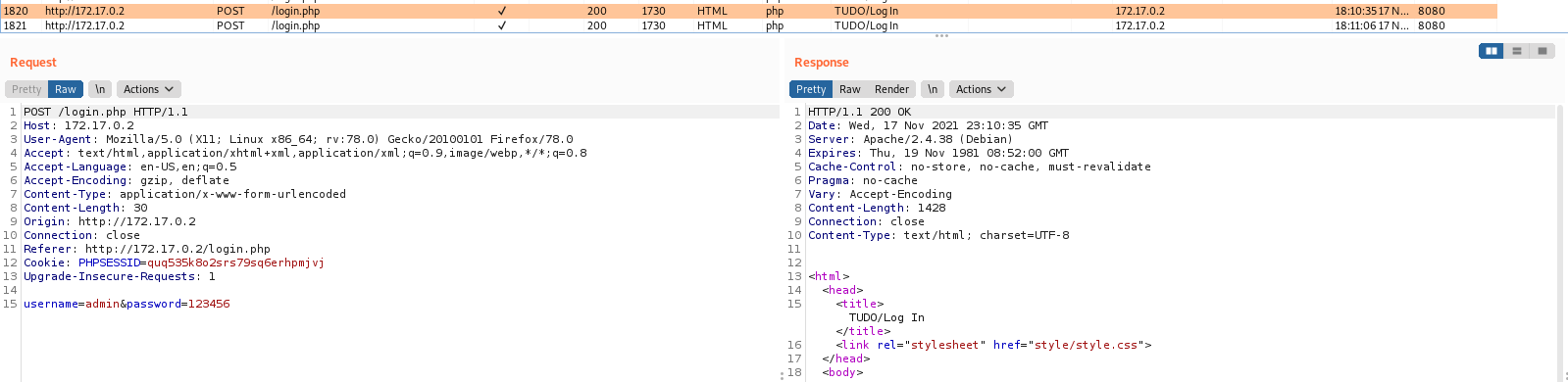Click the host URL in row 1821

coord(84,25)
